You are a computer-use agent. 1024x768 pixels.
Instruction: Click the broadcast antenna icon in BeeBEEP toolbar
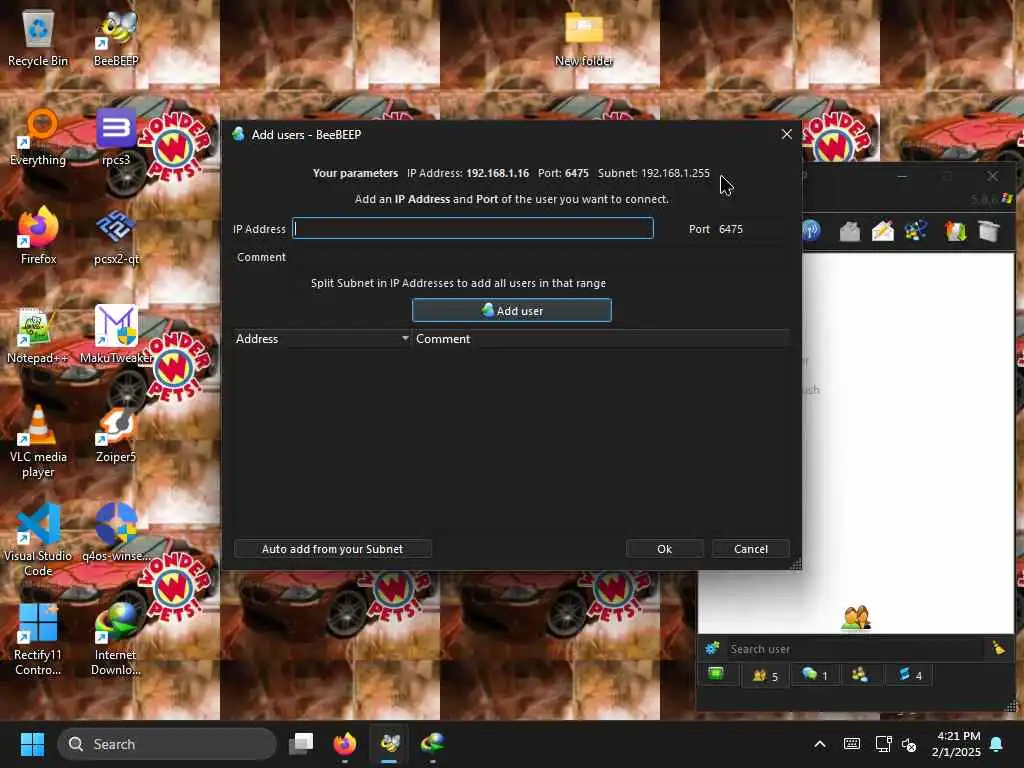click(x=811, y=231)
